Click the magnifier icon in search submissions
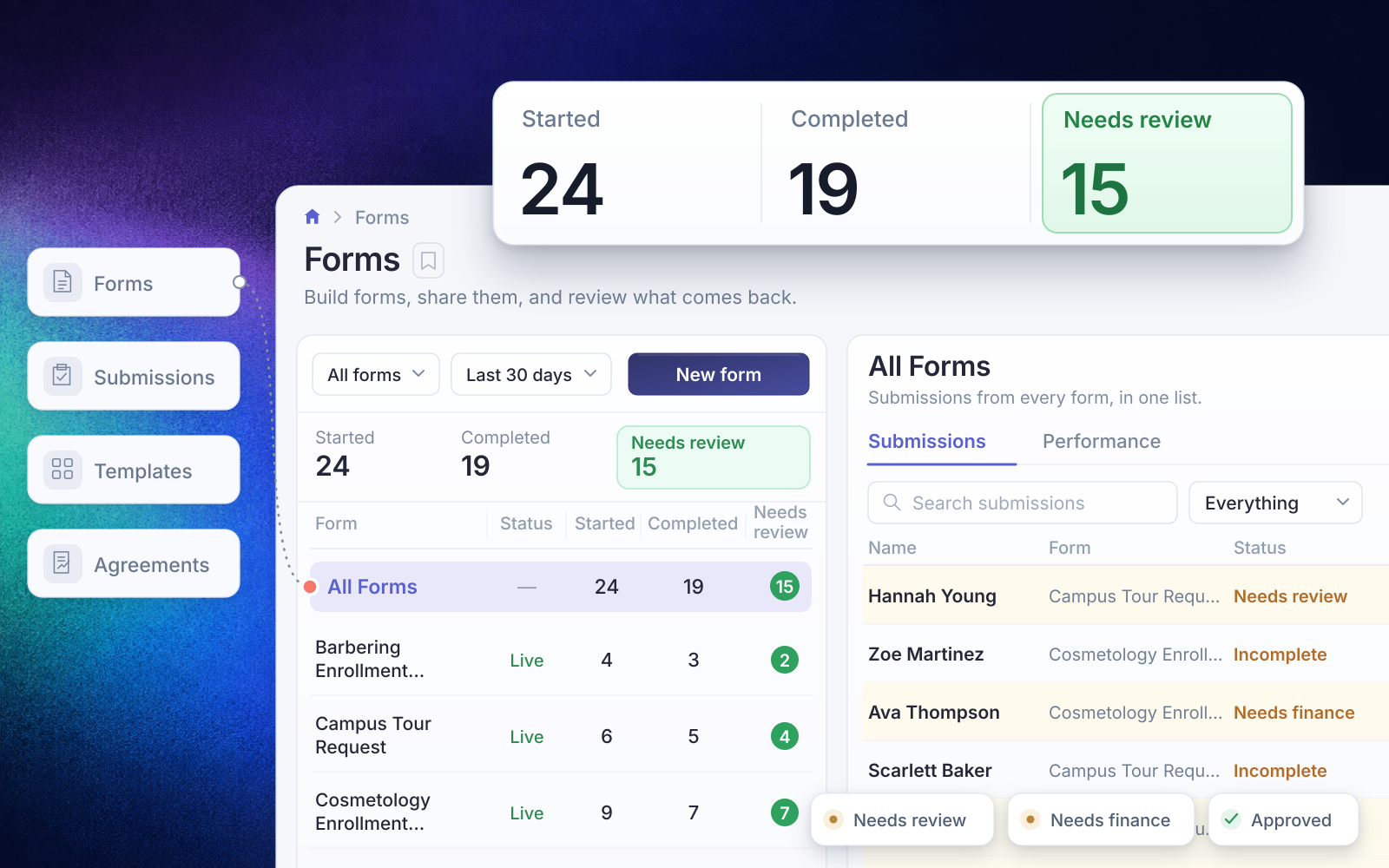 click(892, 503)
